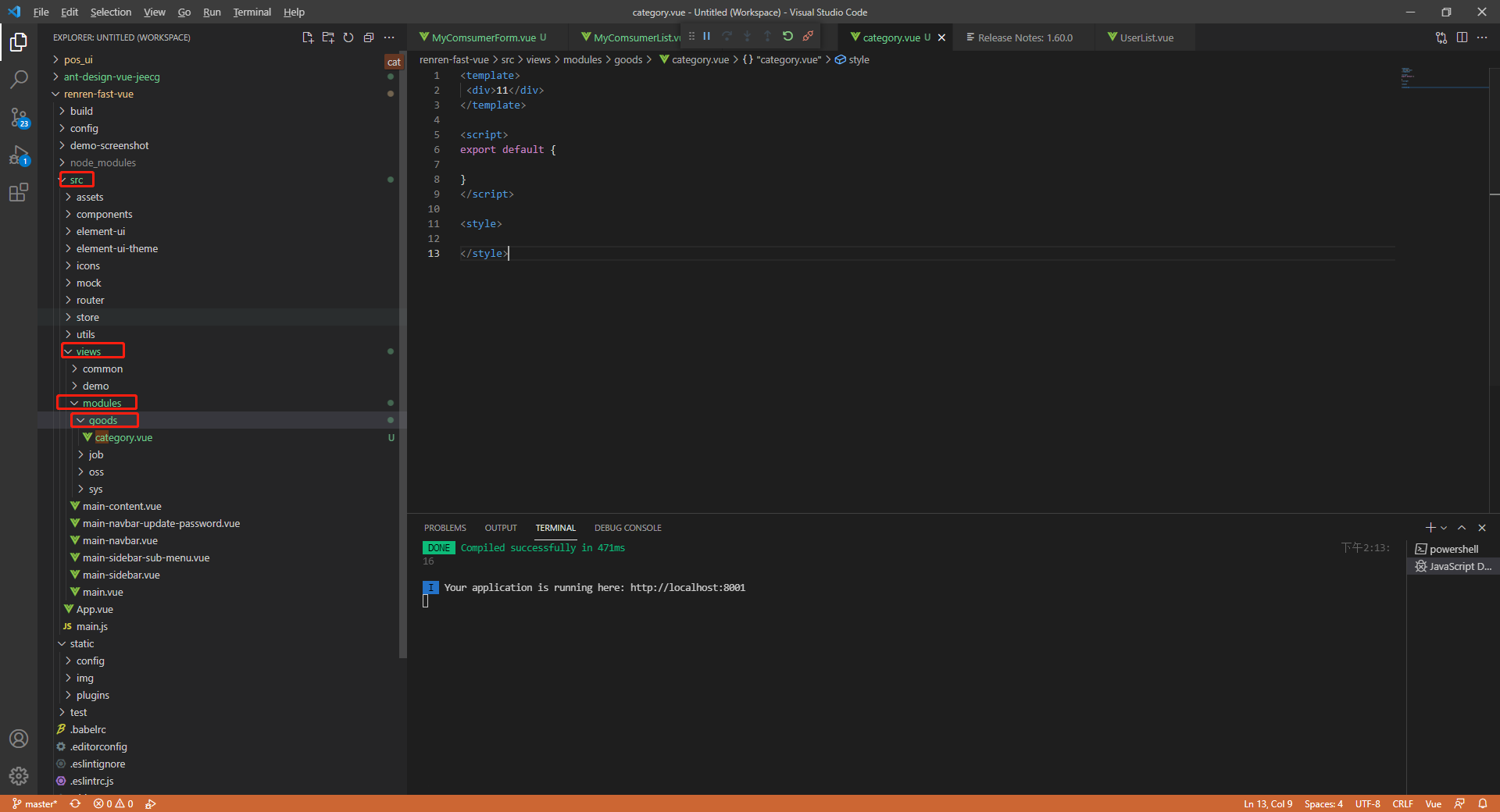Open the Search view in activity bar
Image resolution: width=1500 pixels, height=812 pixels.
pos(19,80)
